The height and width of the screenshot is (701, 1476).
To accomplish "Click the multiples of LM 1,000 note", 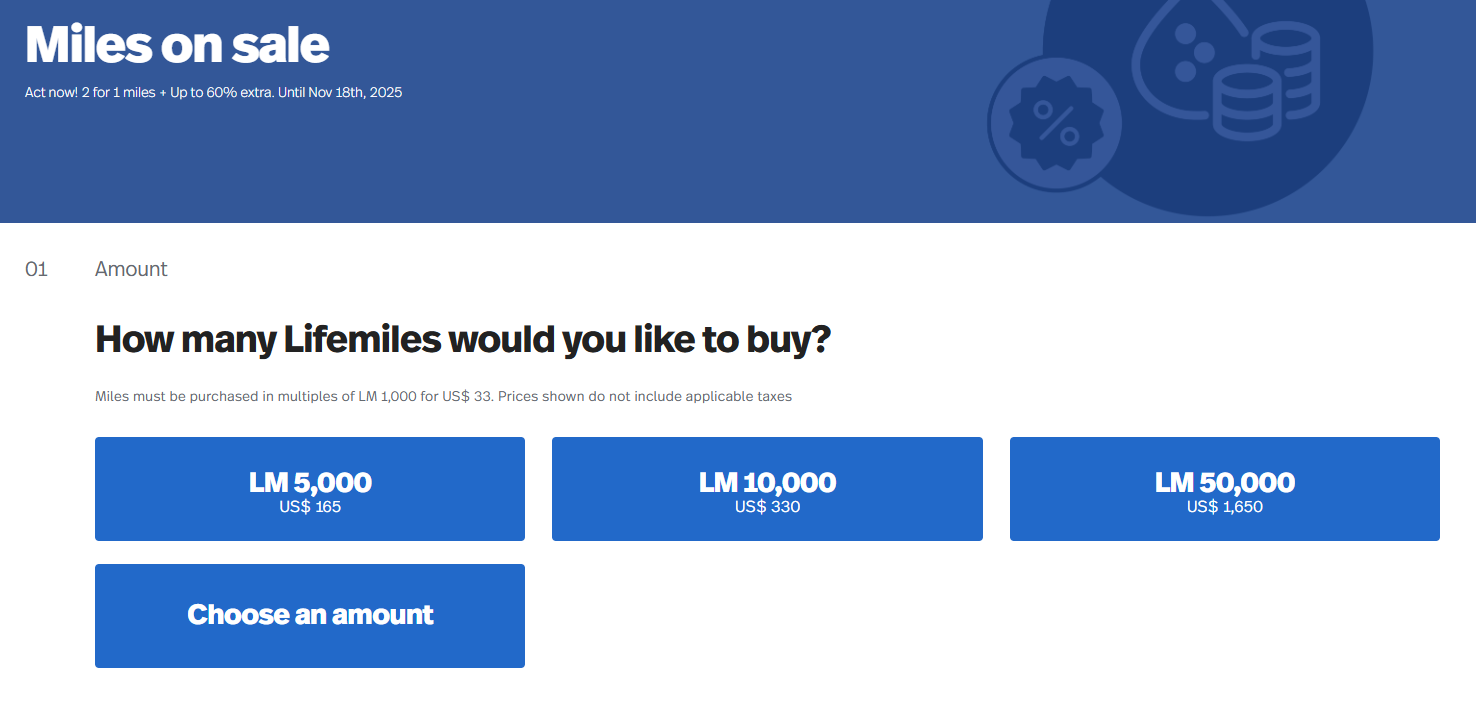I will (x=443, y=396).
